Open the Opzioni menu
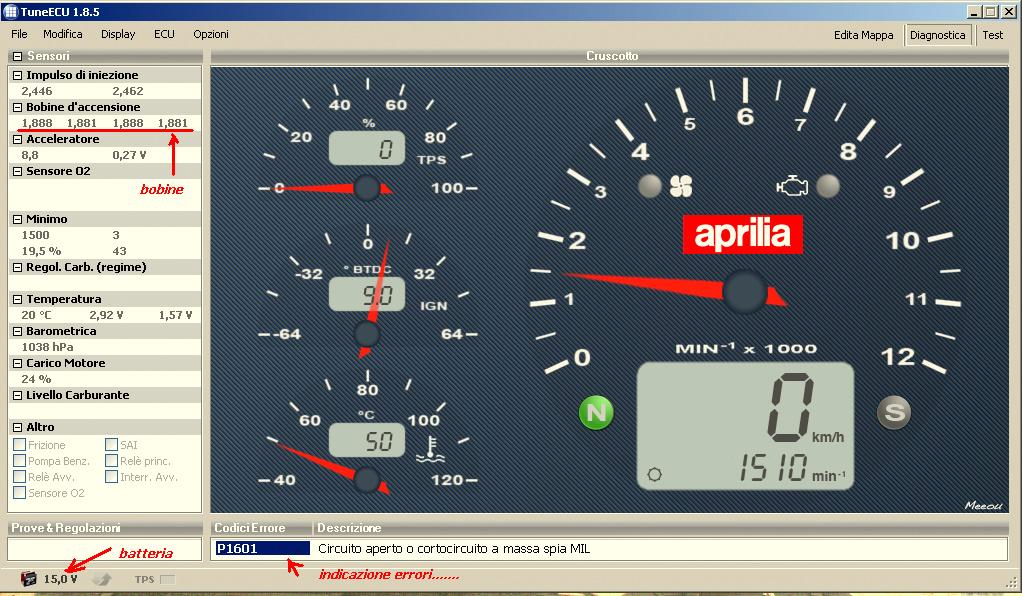The image size is (1022, 596). 211,34
